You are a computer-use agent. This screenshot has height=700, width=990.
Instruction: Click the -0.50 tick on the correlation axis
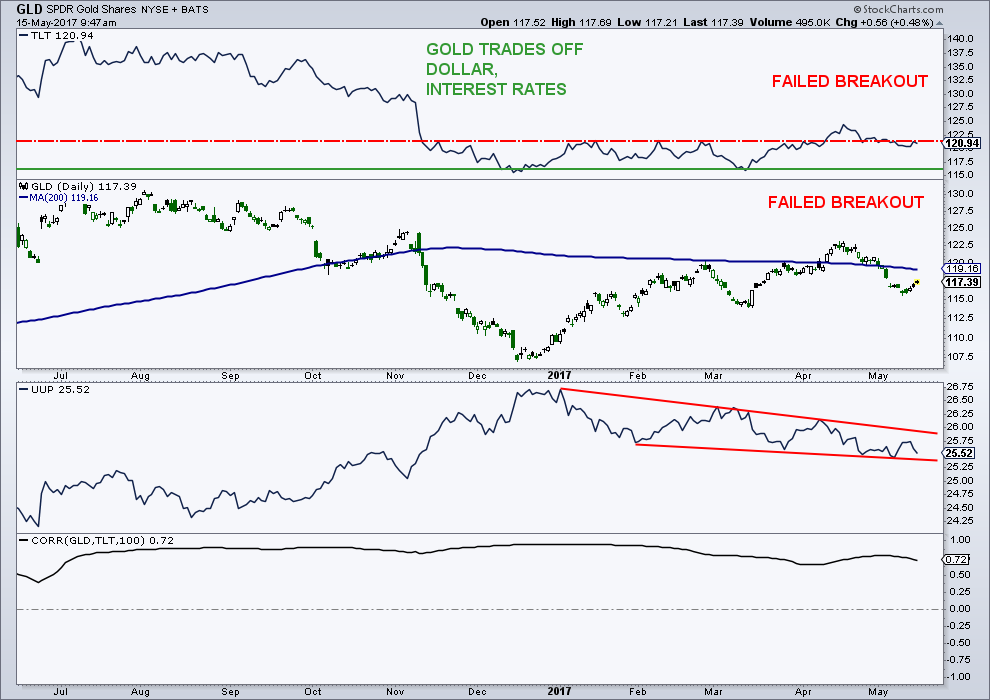point(959,643)
